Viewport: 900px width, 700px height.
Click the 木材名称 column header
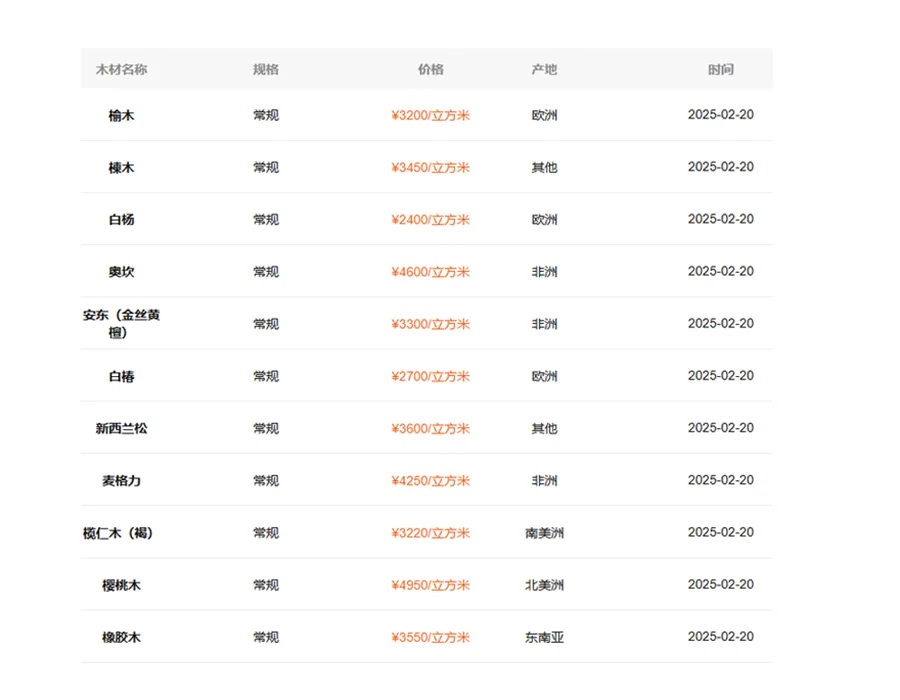click(x=121, y=69)
